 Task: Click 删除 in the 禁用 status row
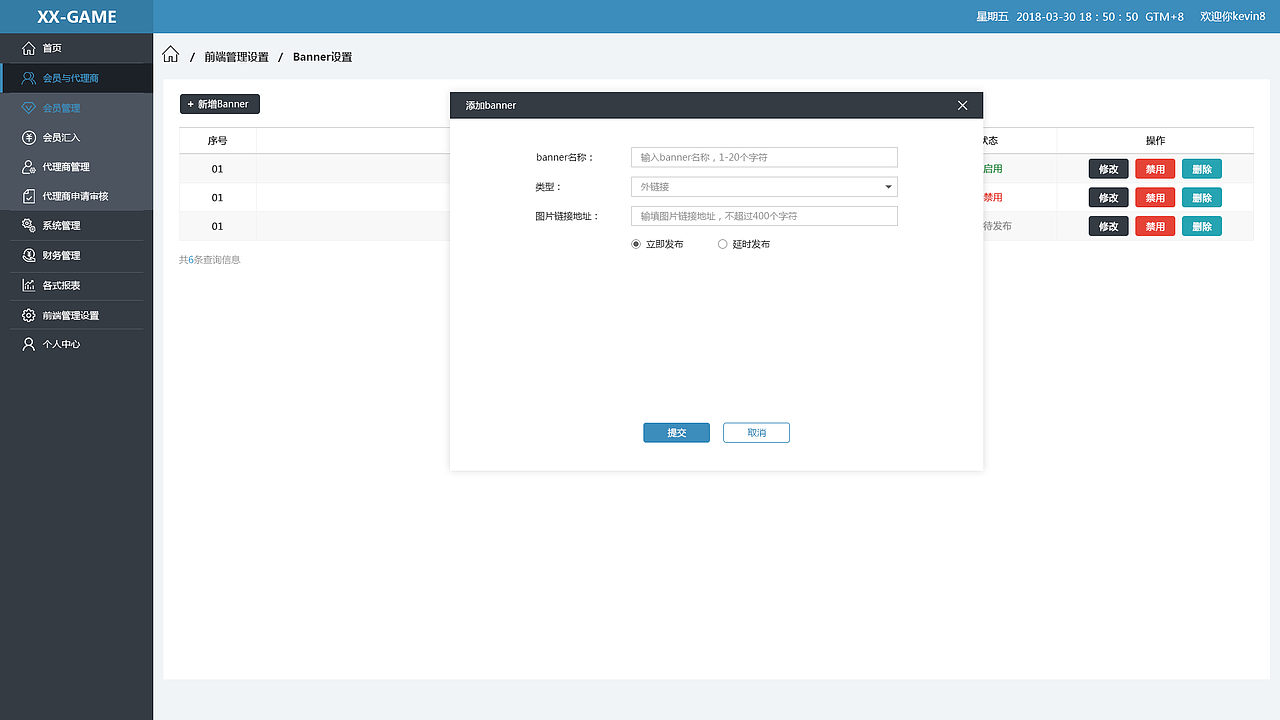click(x=1202, y=198)
